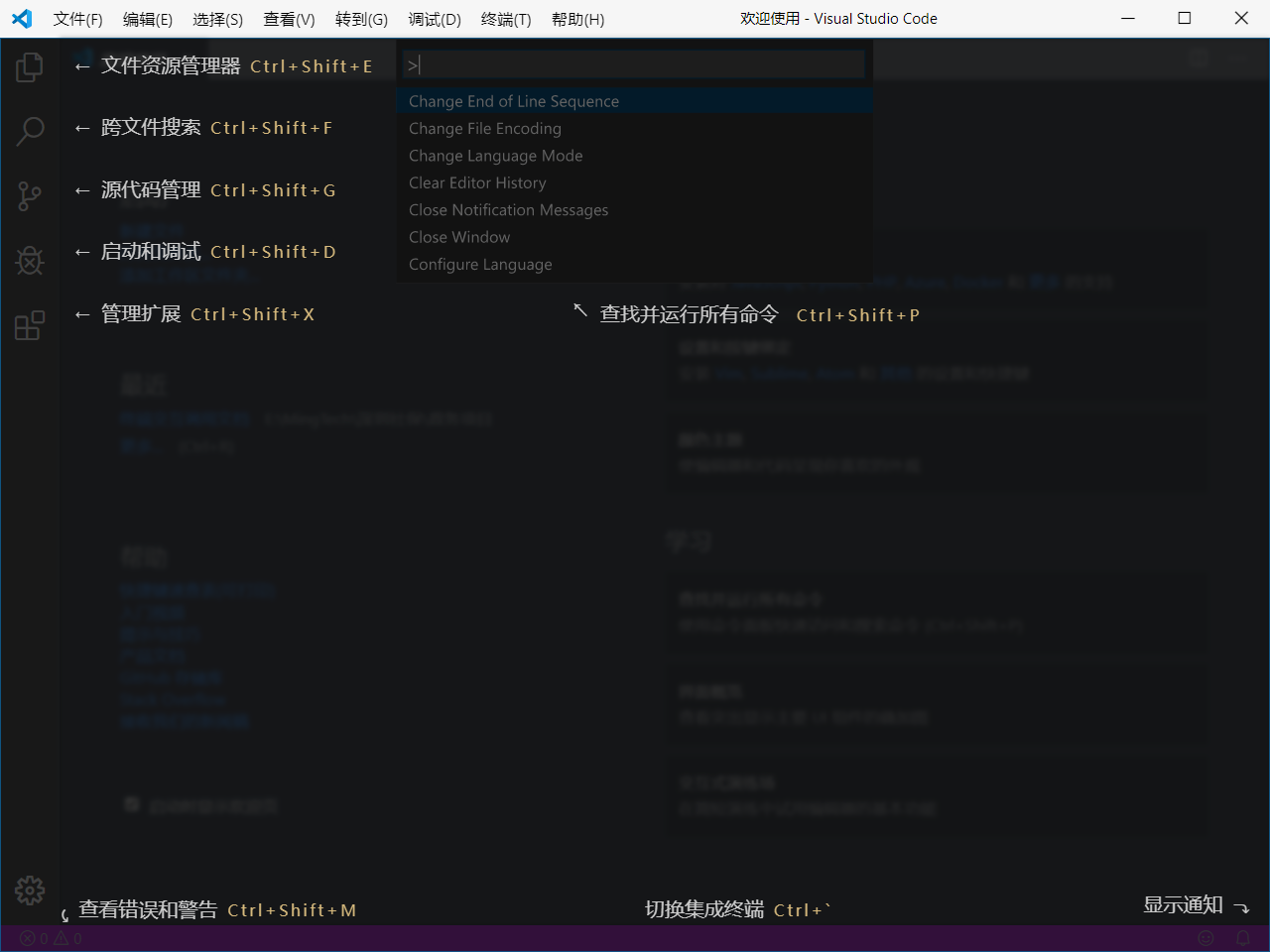Image resolution: width=1270 pixels, height=952 pixels.
Task: Maximize the Visual Studio Code window
Action: pyautogui.click(x=1185, y=19)
